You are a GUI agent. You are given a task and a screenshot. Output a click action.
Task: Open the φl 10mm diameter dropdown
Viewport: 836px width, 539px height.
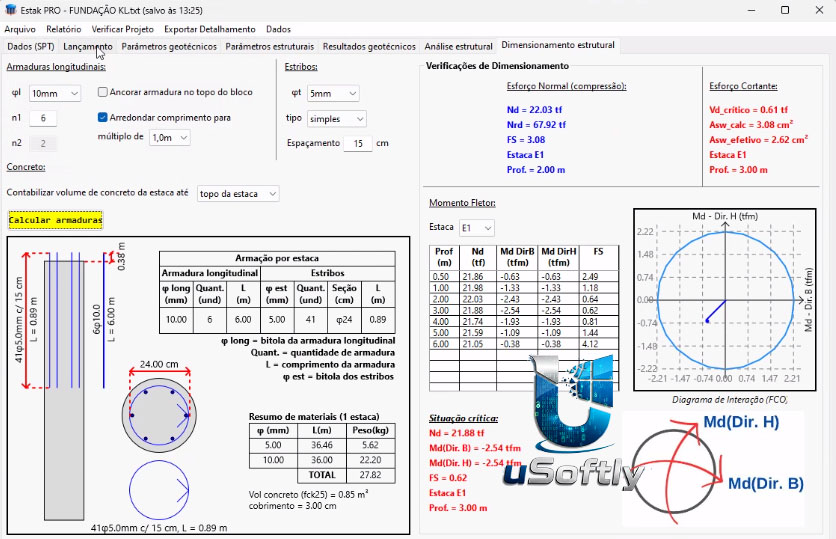click(x=55, y=93)
